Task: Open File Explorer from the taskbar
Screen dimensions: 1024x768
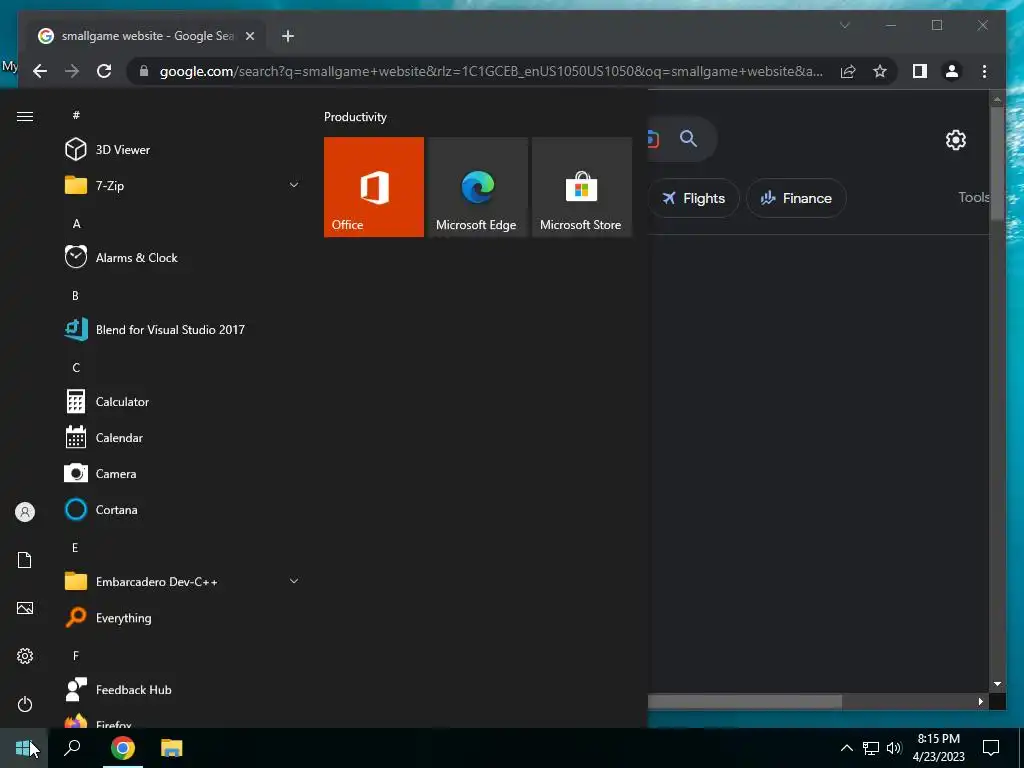Action: (x=172, y=748)
